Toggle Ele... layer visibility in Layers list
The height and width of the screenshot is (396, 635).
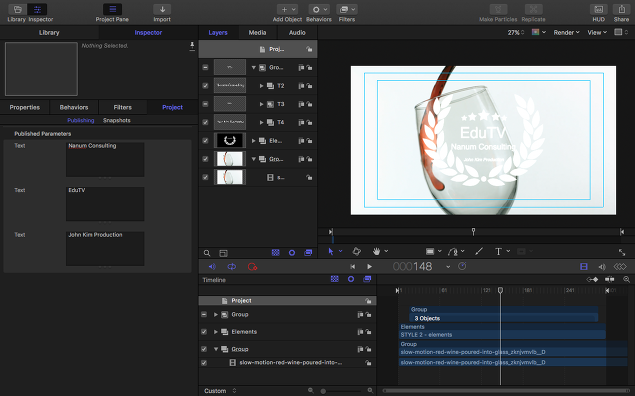tap(205, 141)
